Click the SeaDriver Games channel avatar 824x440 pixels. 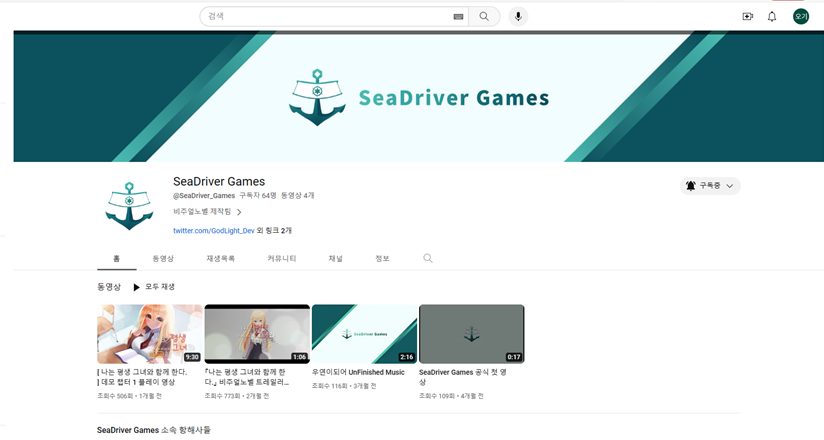point(129,206)
